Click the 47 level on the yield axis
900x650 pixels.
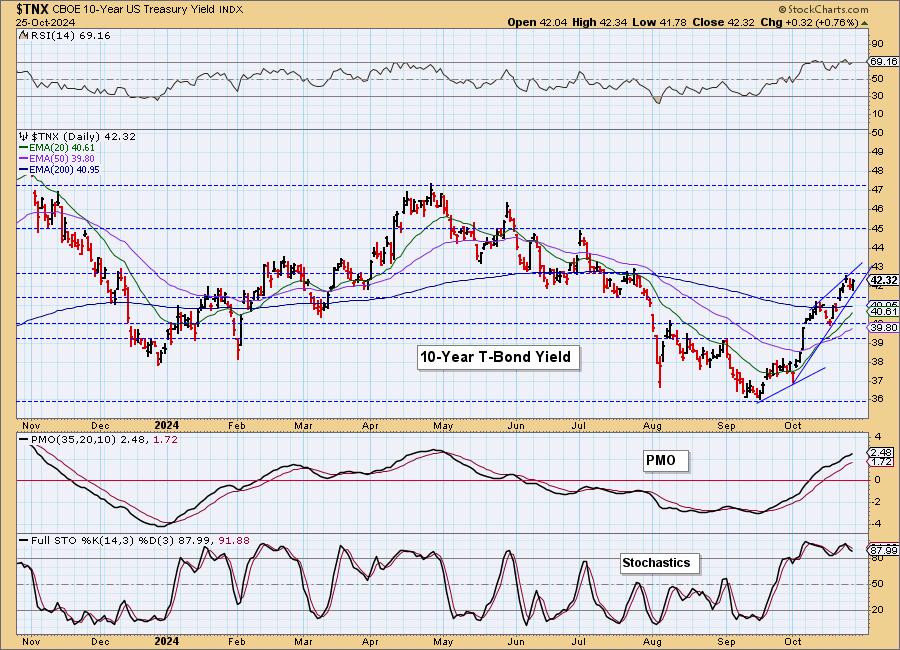click(x=877, y=189)
